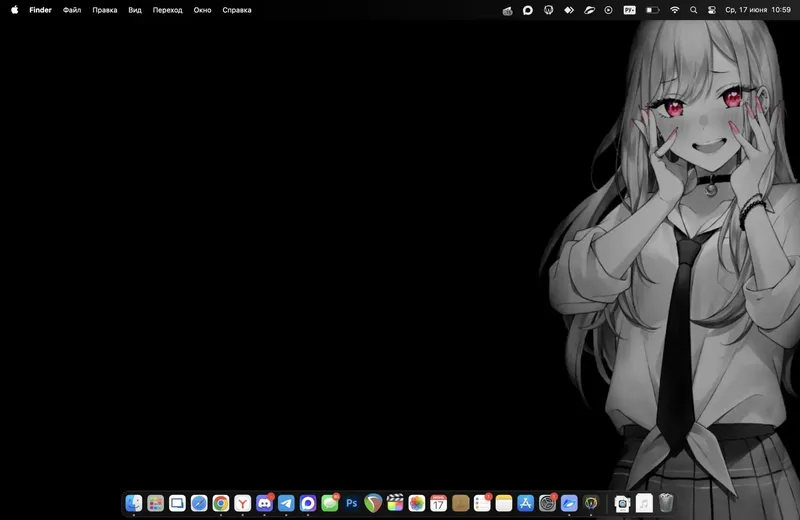This screenshot has height=520, width=800.
Task: Open Launchpad in the dock
Action: coord(156,503)
